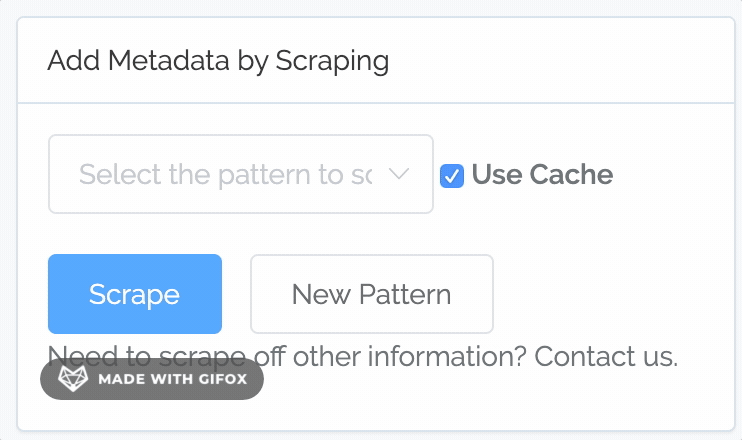Click the word Metadata in the panel title

(x=169, y=61)
